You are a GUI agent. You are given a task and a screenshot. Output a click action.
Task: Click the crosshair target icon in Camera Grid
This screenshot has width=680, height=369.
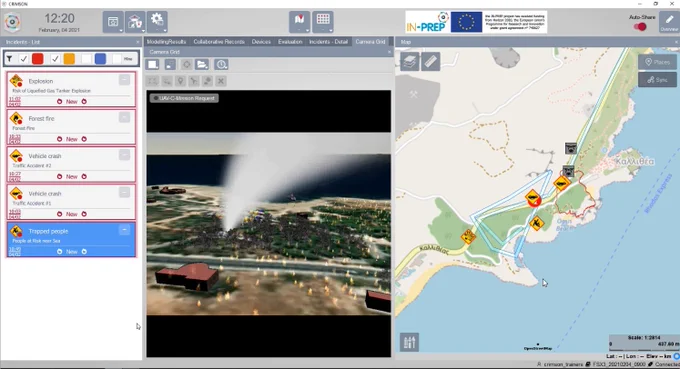pyautogui.click(x=186, y=65)
